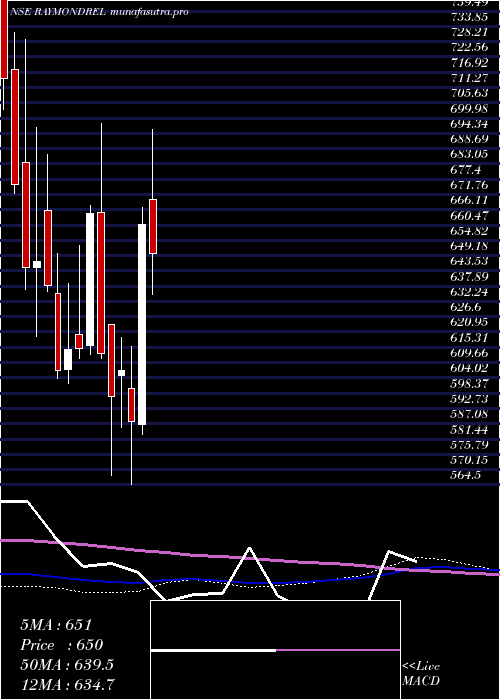The height and width of the screenshot is (700, 500).
Task: Click the 564.5 price axis label
Action: click(466, 475)
